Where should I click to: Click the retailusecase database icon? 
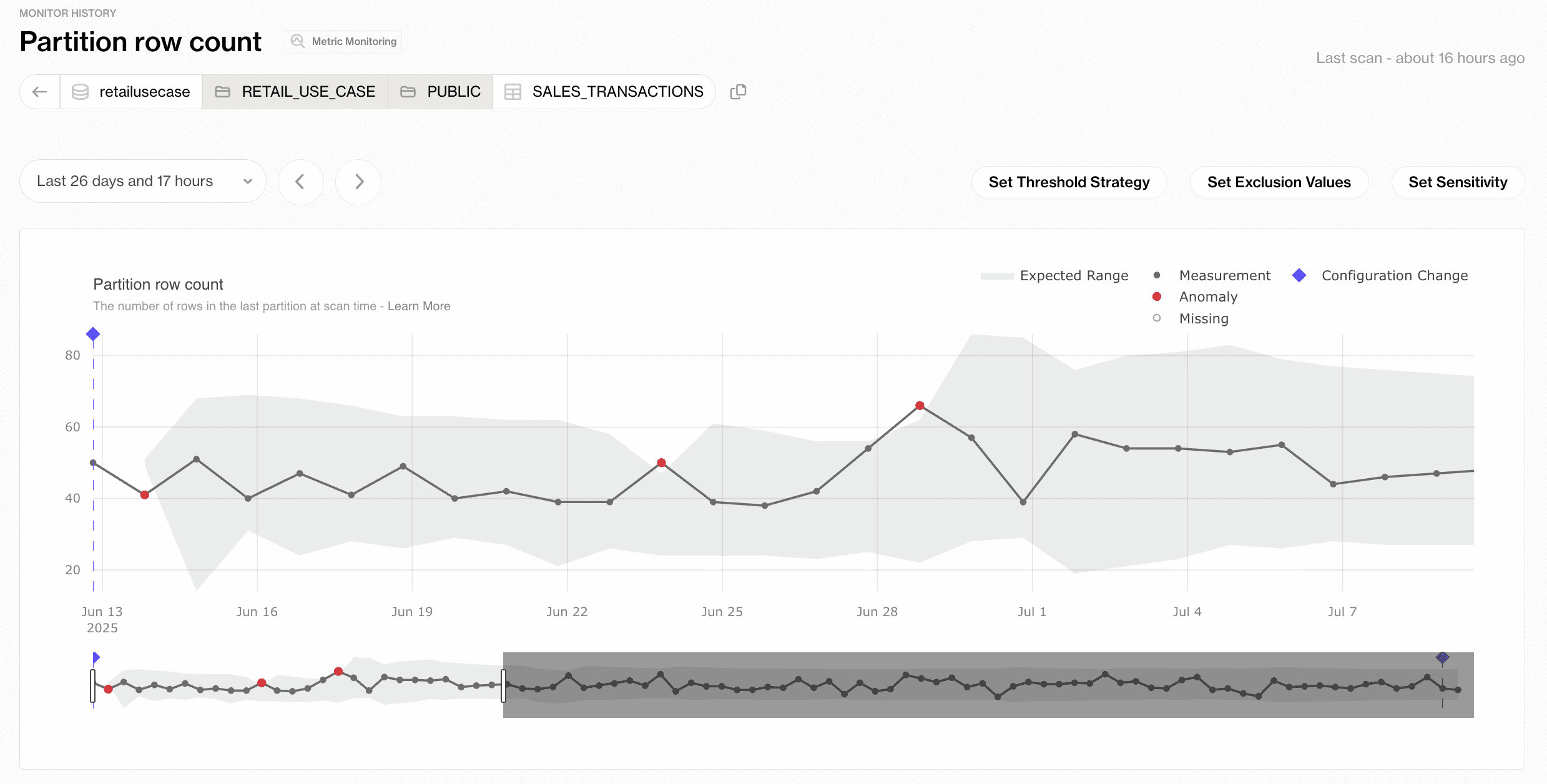[80, 92]
